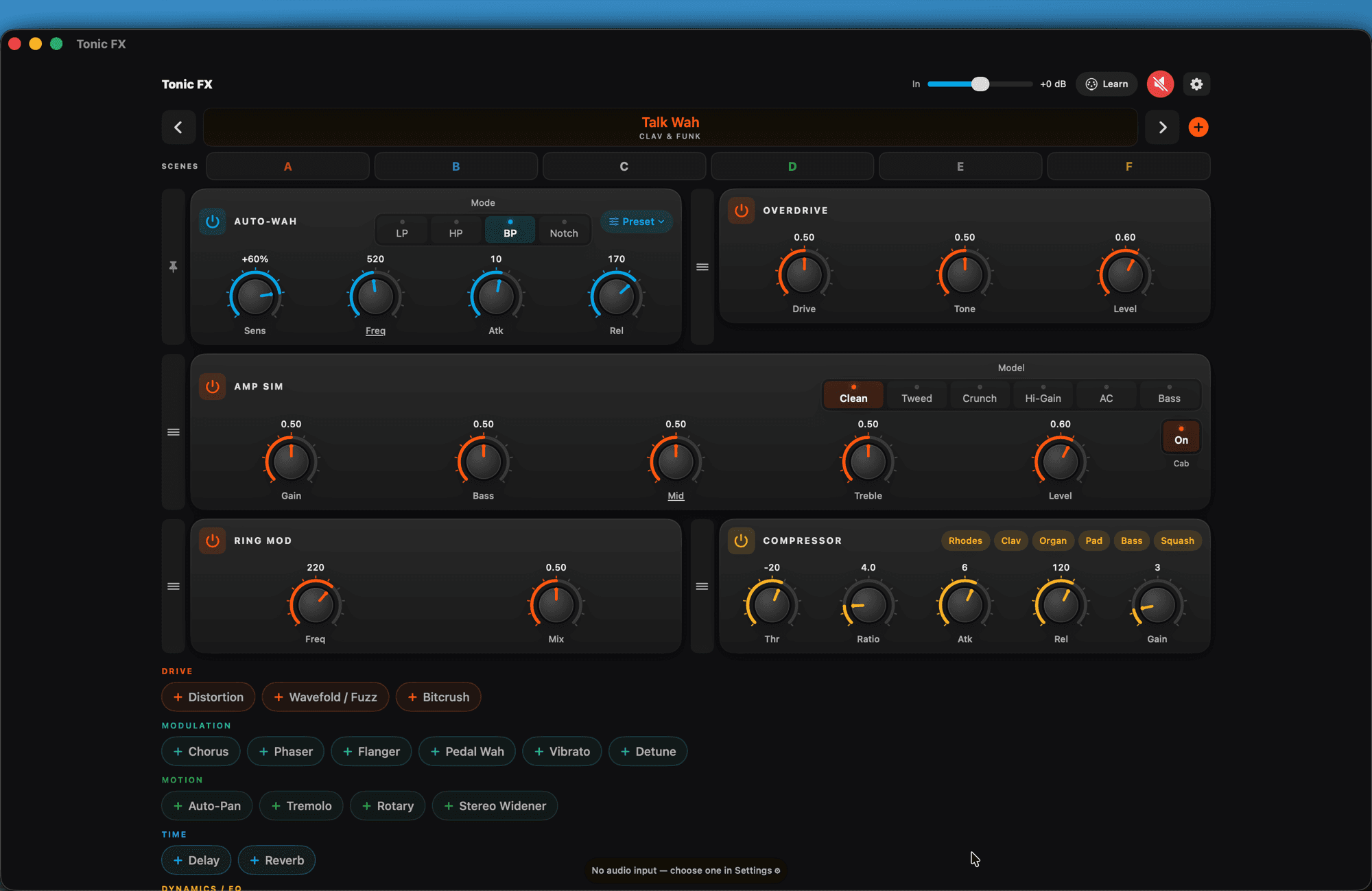The image size is (1372, 891).
Task: Toggle the Overdrive power button
Action: pyautogui.click(x=742, y=211)
